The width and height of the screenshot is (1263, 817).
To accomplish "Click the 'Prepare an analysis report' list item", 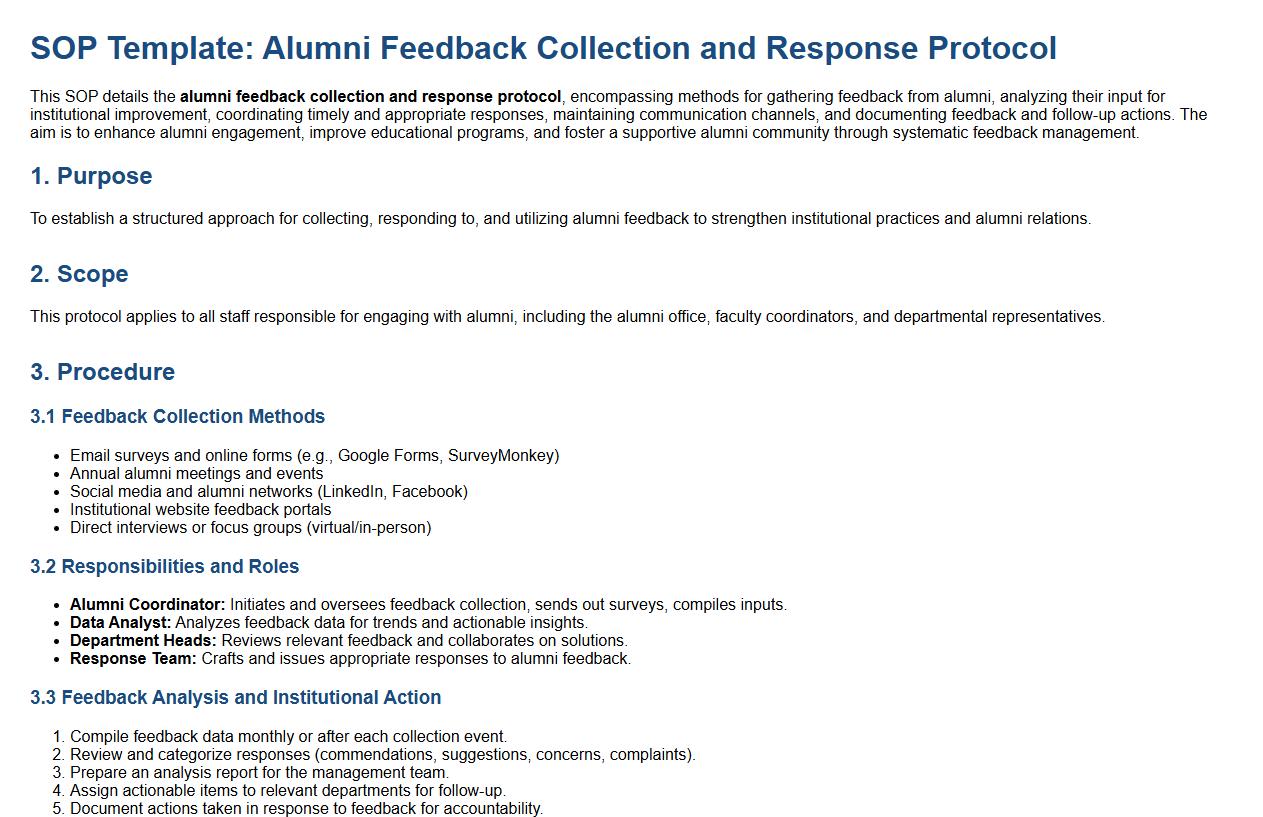I will coord(259,772).
